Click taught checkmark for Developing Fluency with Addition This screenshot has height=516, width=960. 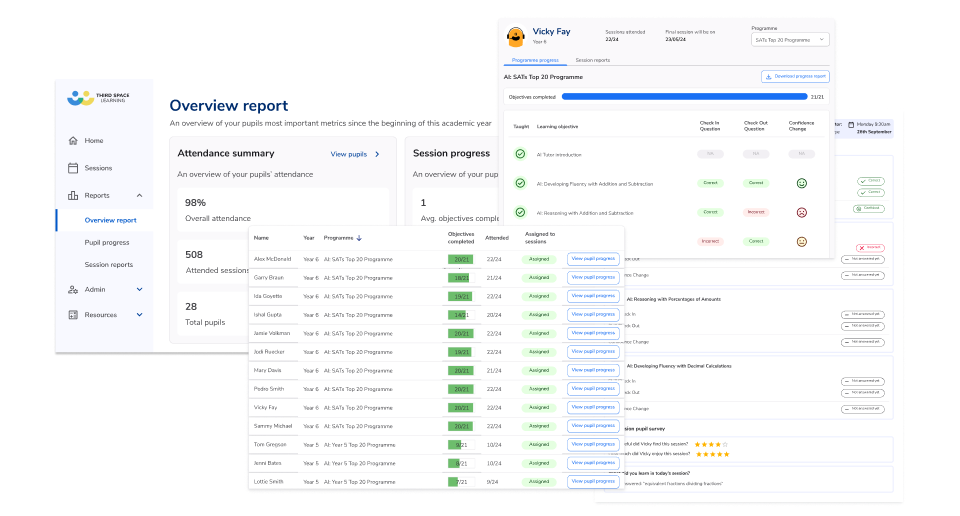(x=520, y=184)
